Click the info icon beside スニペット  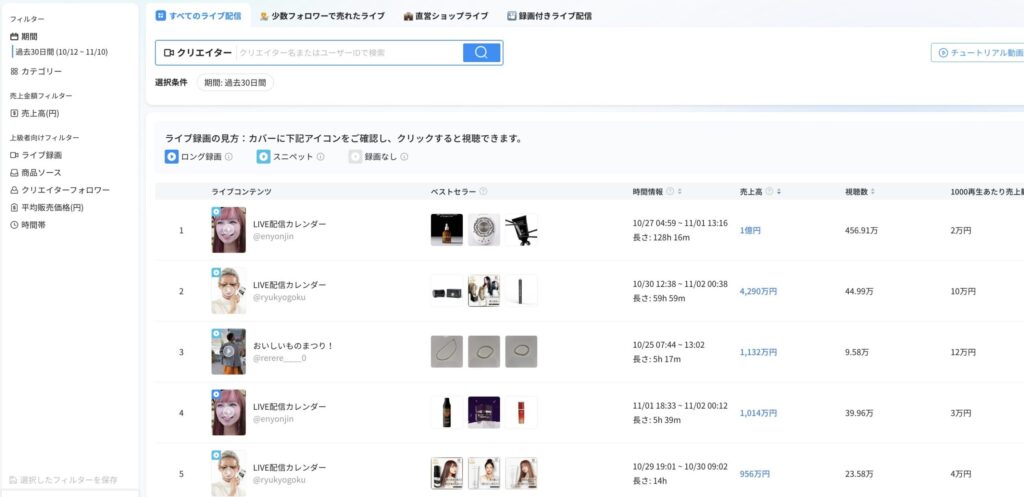pyautogui.click(x=321, y=157)
